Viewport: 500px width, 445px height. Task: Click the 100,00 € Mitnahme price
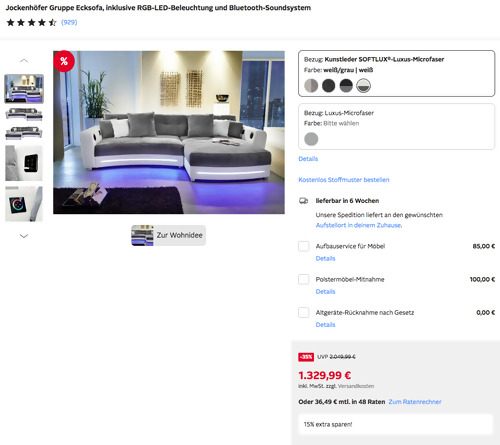(482, 279)
